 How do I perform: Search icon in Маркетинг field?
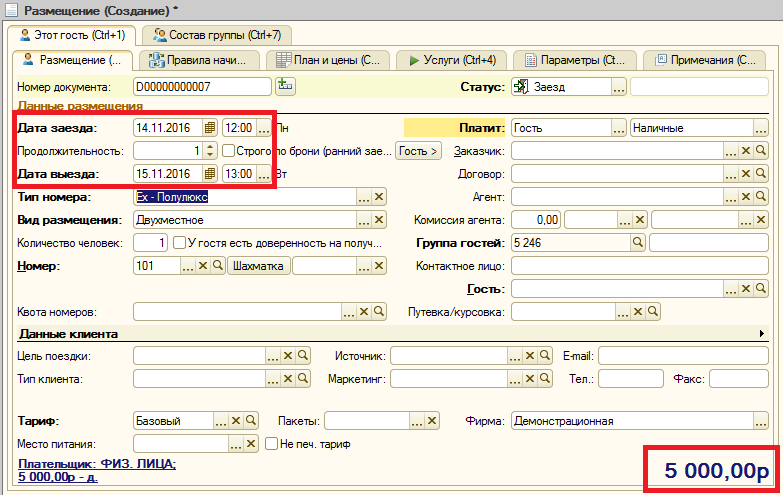pyautogui.click(x=545, y=379)
